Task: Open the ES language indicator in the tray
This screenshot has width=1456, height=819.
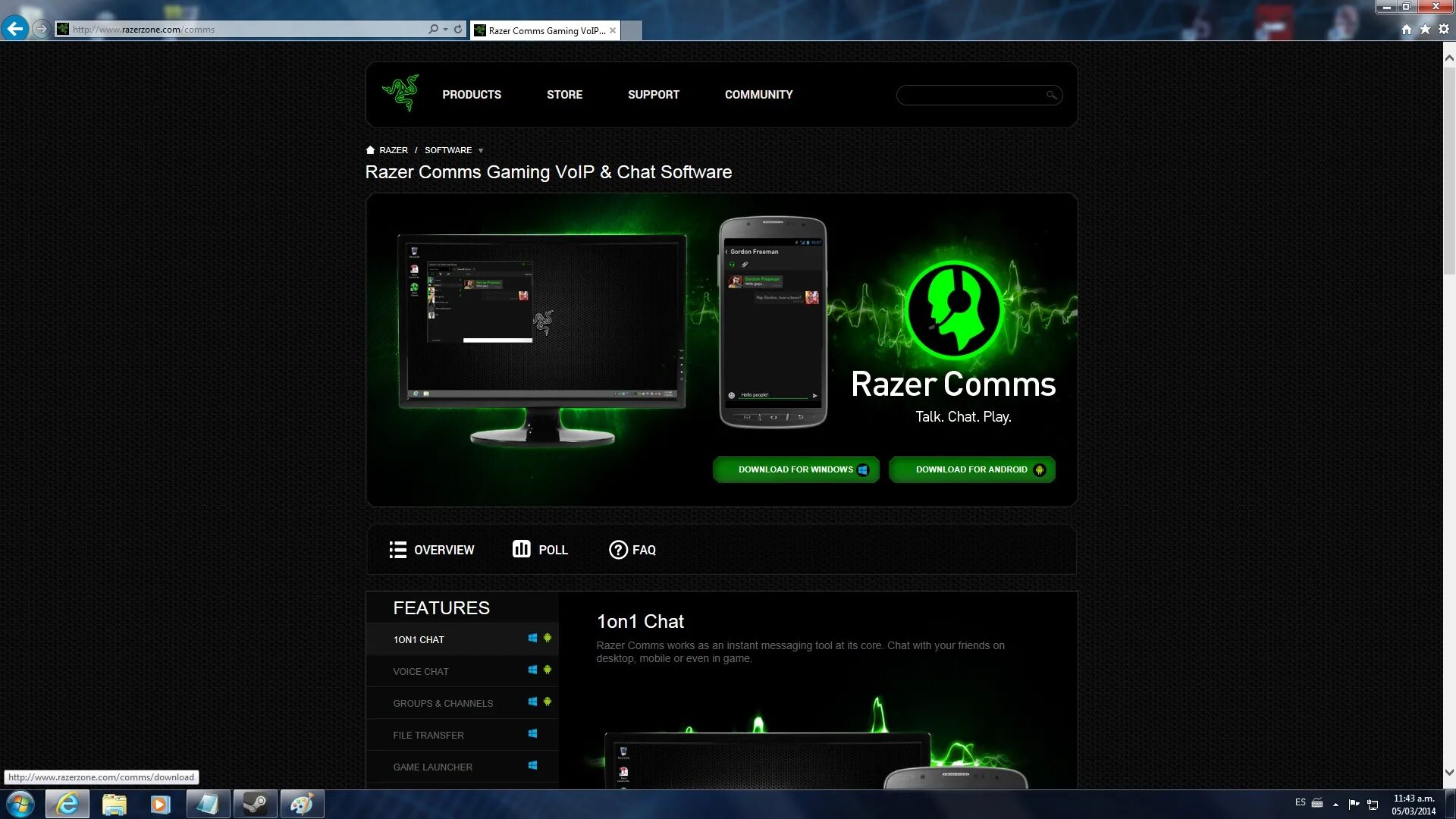Action: [x=1300, y=802]
